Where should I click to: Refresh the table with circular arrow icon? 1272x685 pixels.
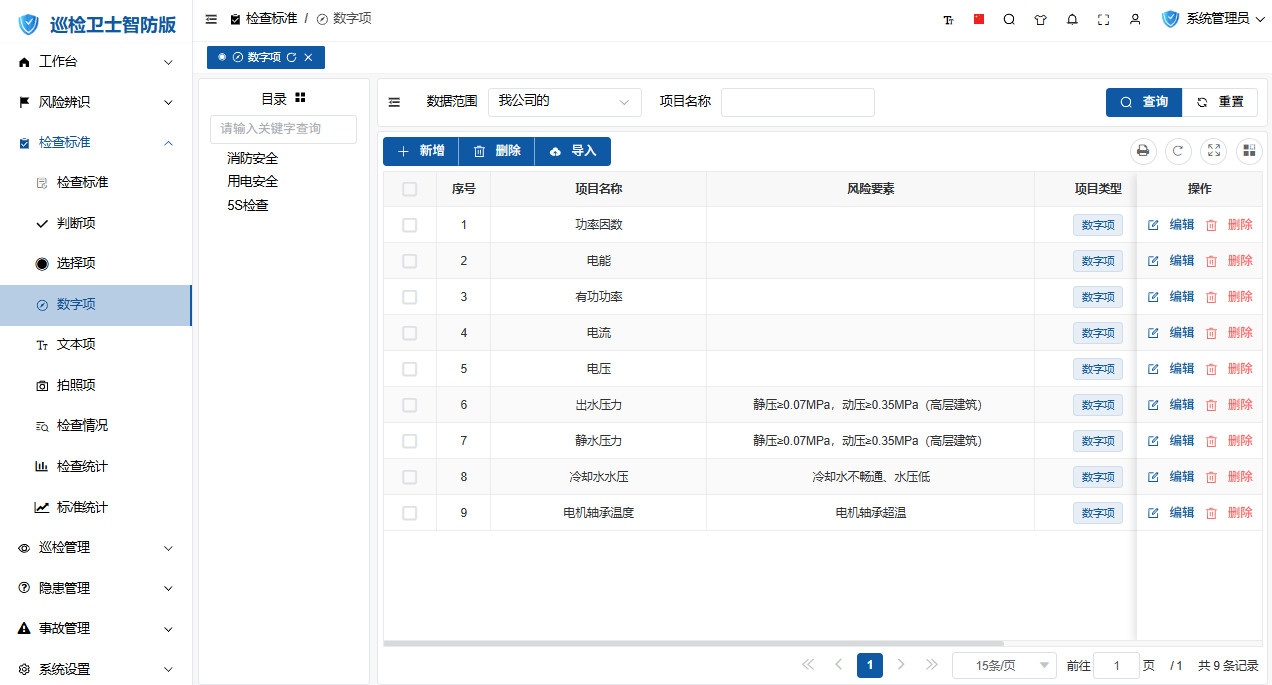click(x=1178, y=151)
